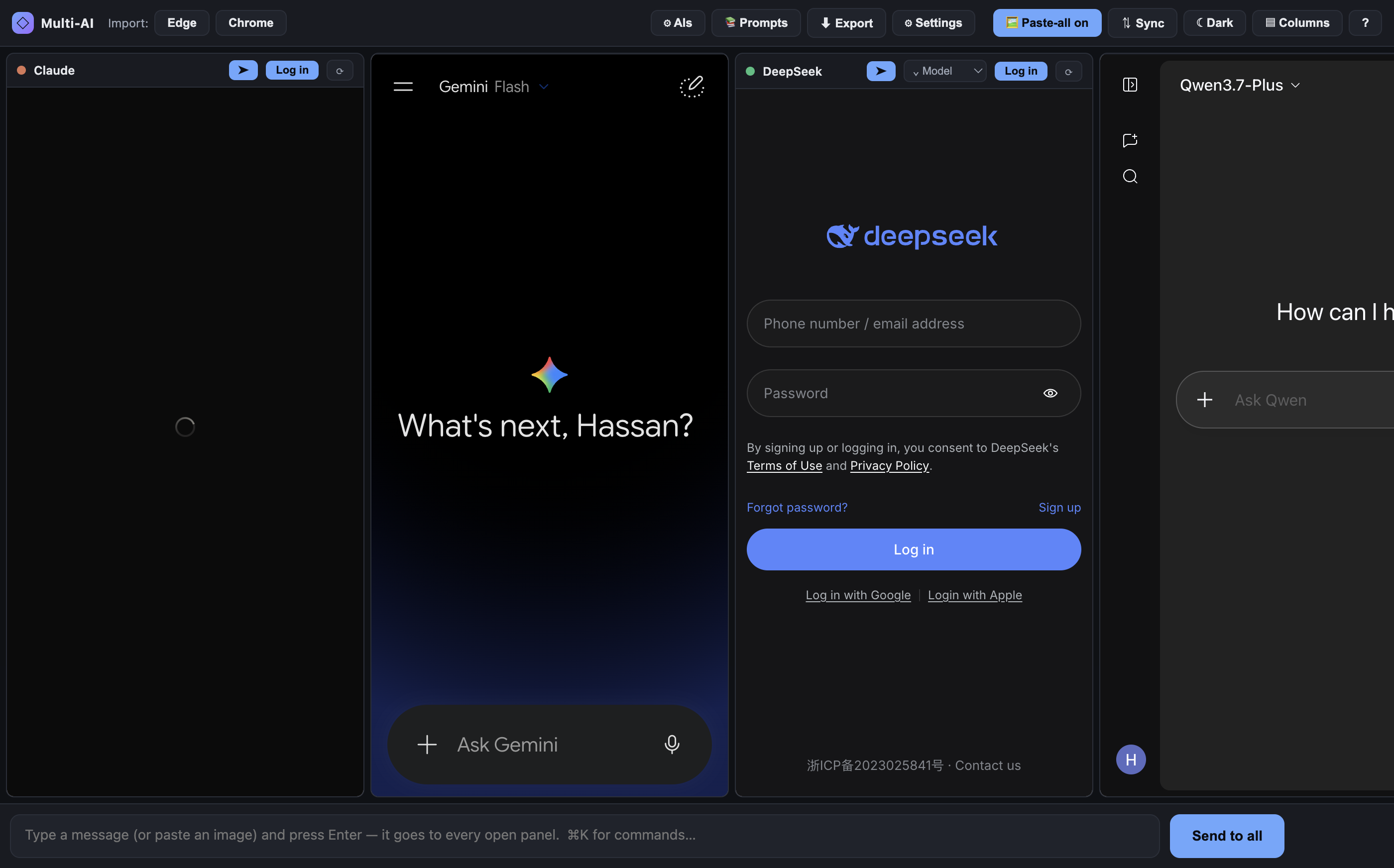Open the DeepSeek Model dropdown
This screenshot has width=1394, height=868.
[944, 71]
